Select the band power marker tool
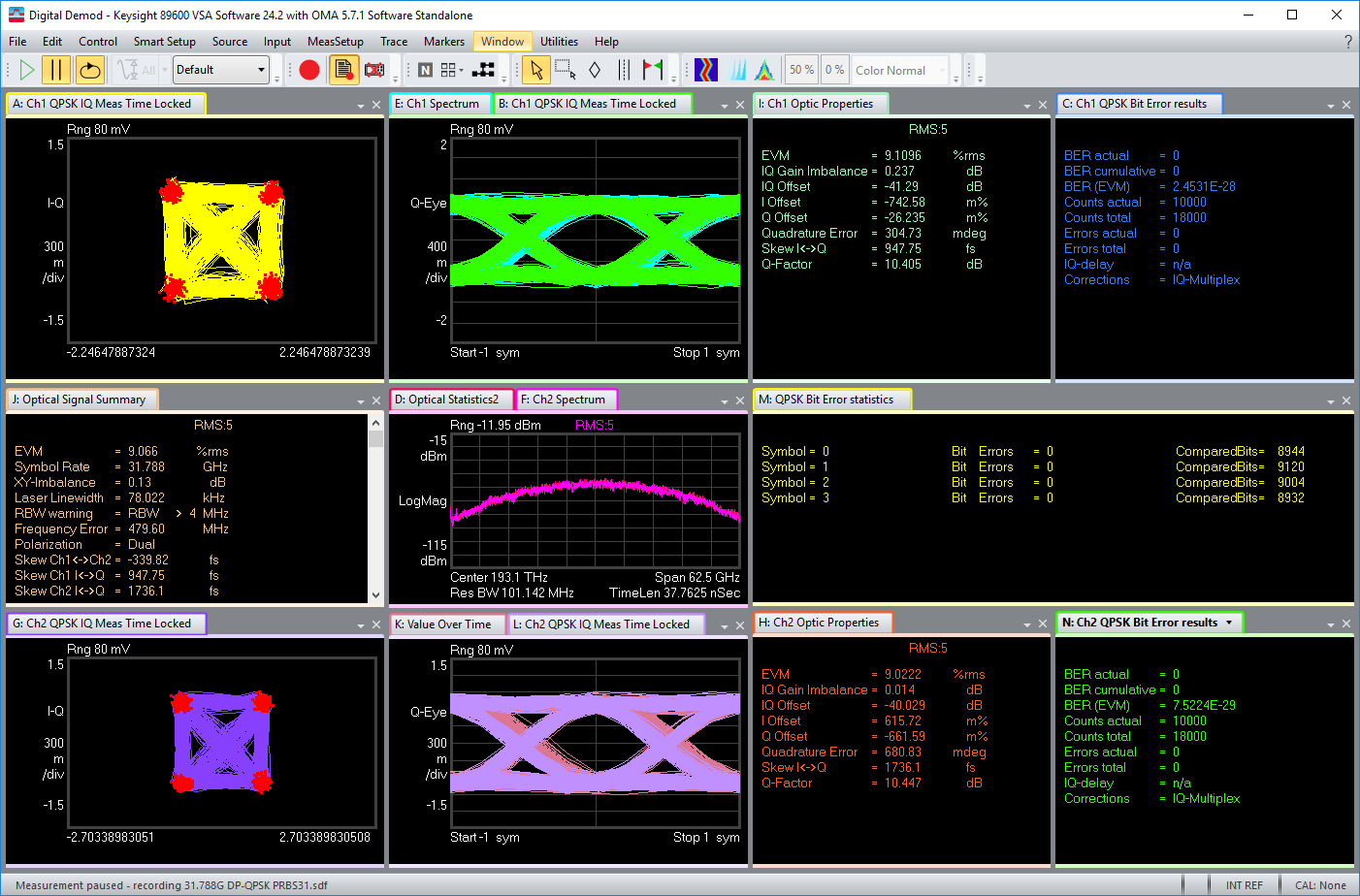This screenshot has width=1360, height=896. click(x=624, y=70)
